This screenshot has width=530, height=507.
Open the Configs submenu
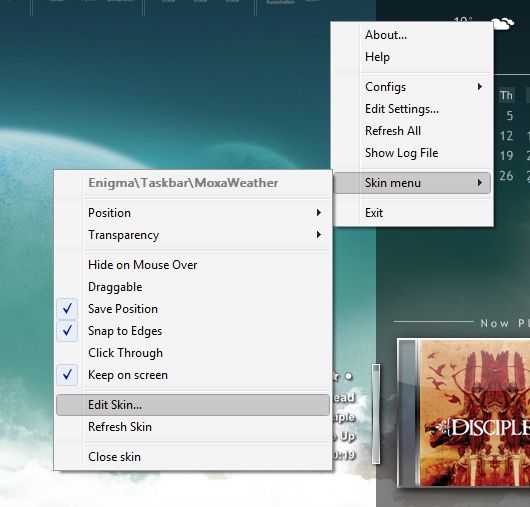[x=412, y=87]
